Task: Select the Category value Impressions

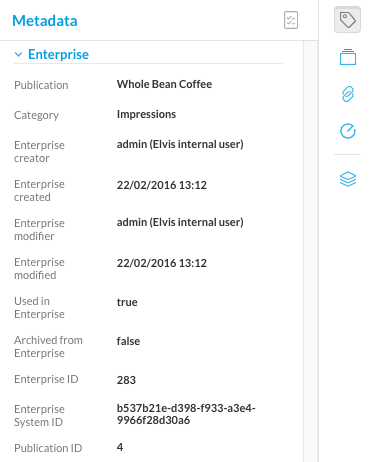Action: 146,114
